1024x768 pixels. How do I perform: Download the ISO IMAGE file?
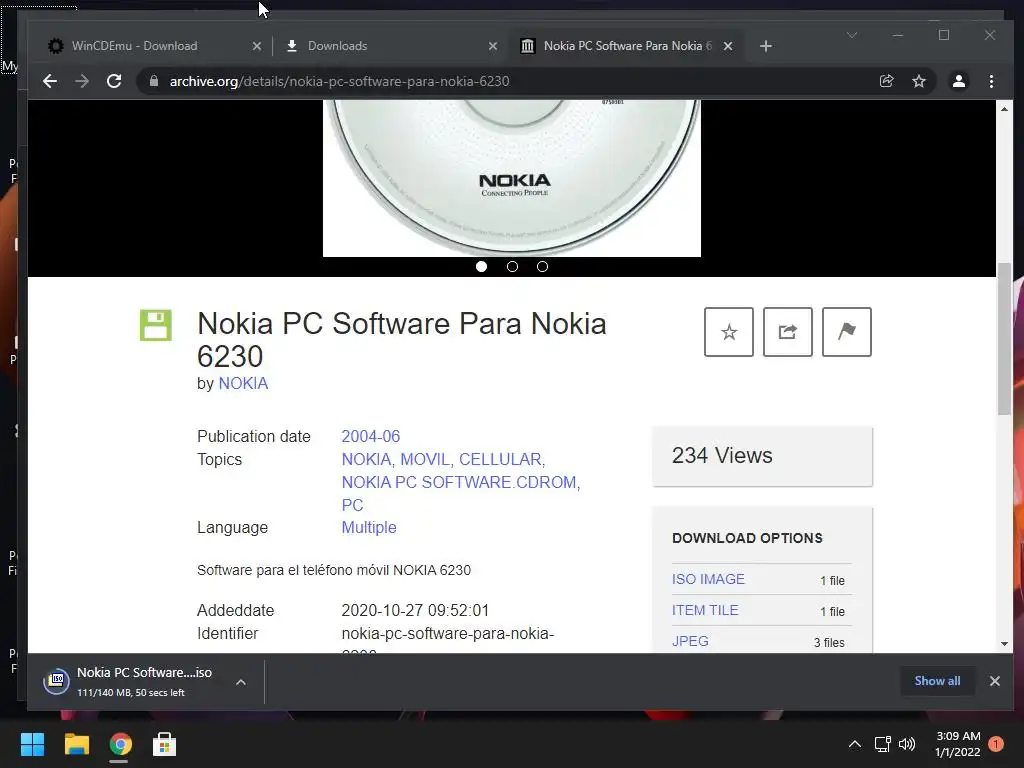708,579
